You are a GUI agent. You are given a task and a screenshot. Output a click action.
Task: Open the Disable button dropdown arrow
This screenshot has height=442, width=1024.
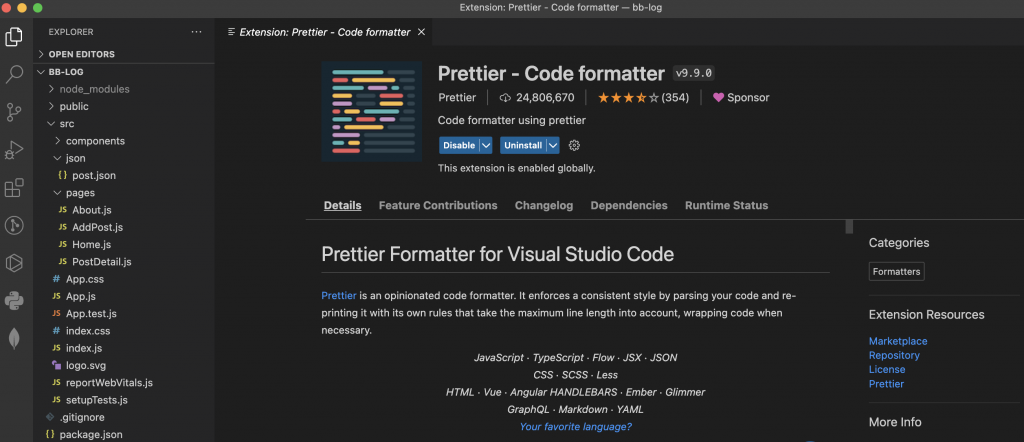[x=486, y=145]
